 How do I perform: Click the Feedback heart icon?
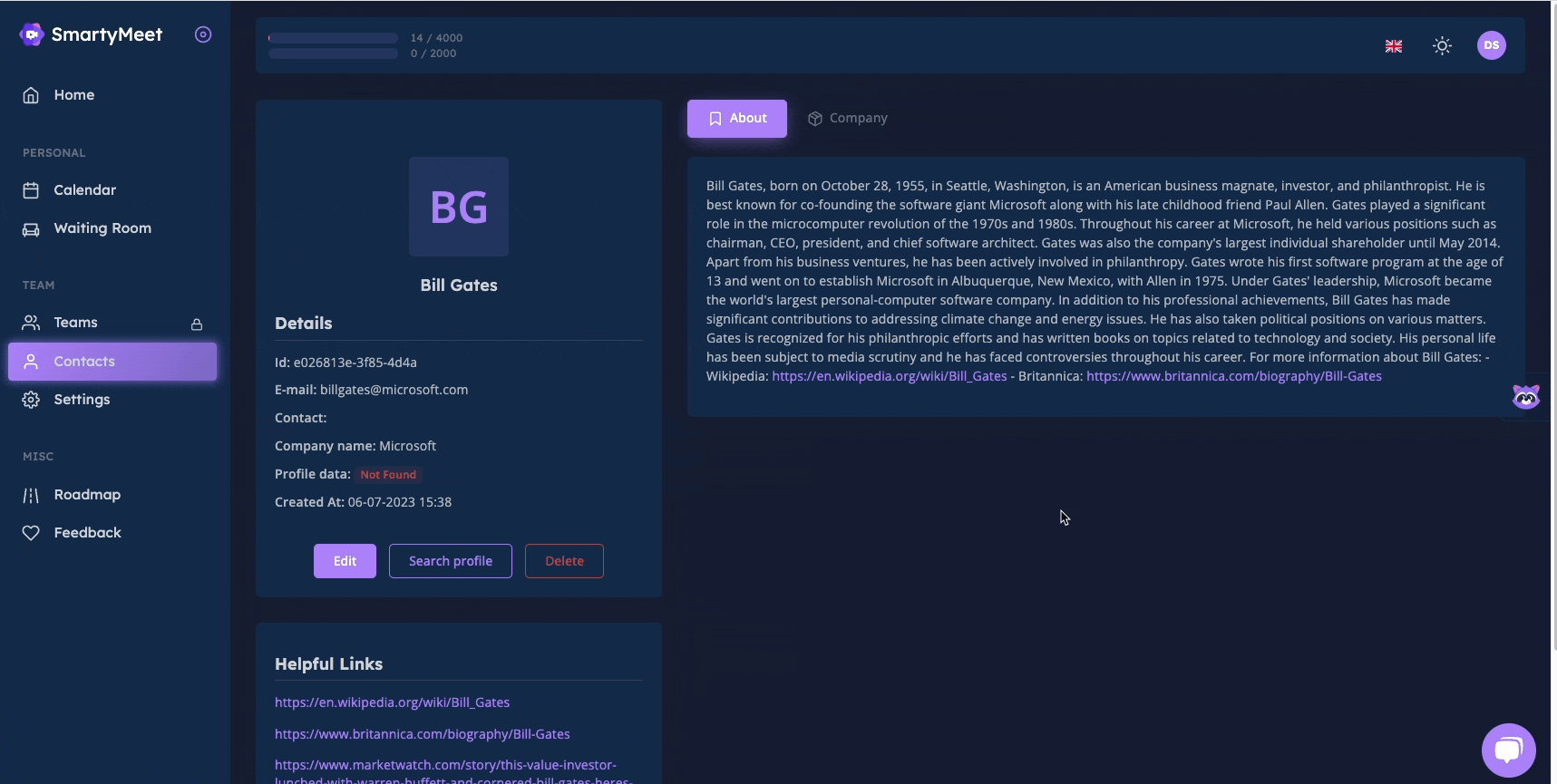[31, 533]
